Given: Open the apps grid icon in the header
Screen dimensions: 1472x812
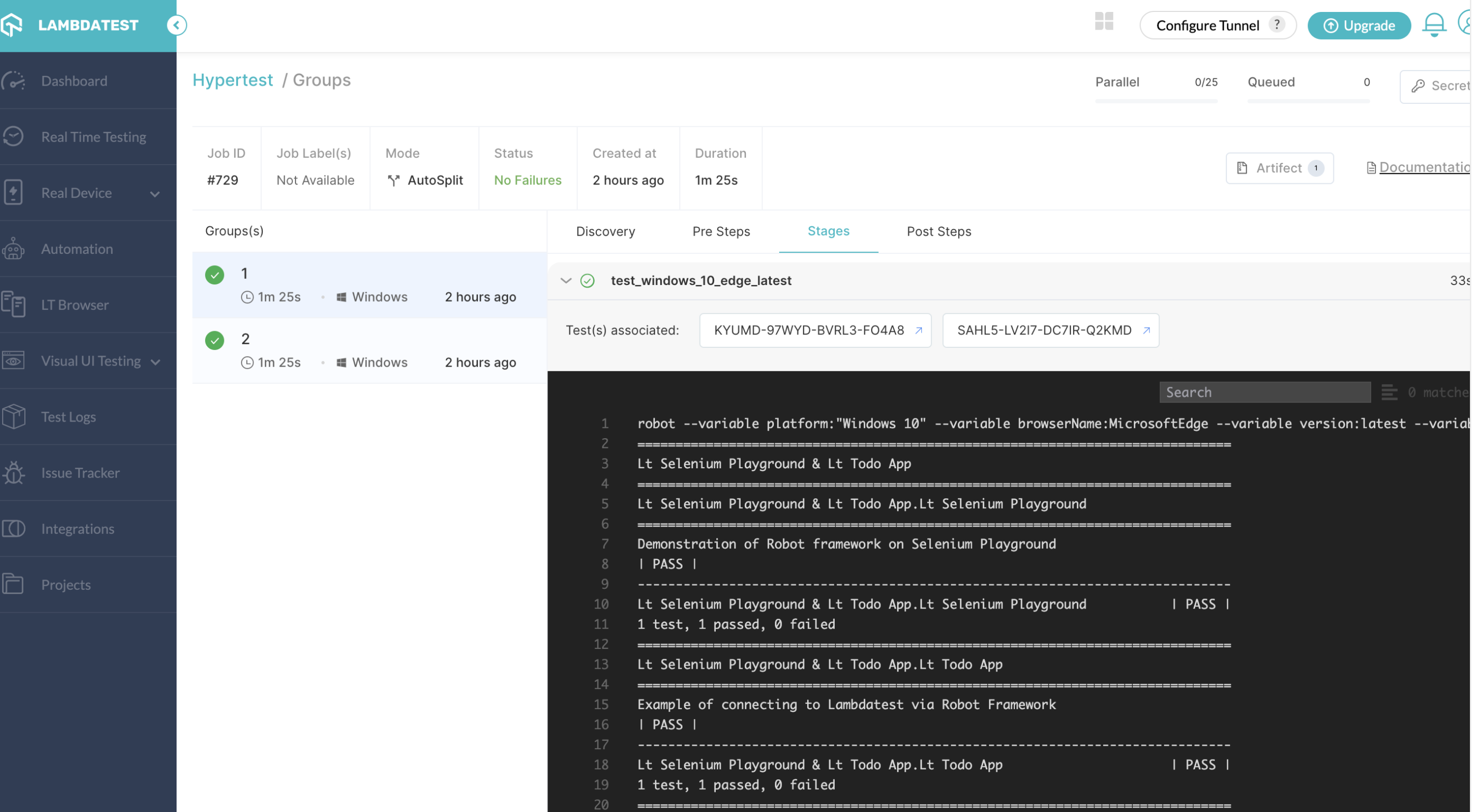Looking at the screenshot, I should (1103, 22).
